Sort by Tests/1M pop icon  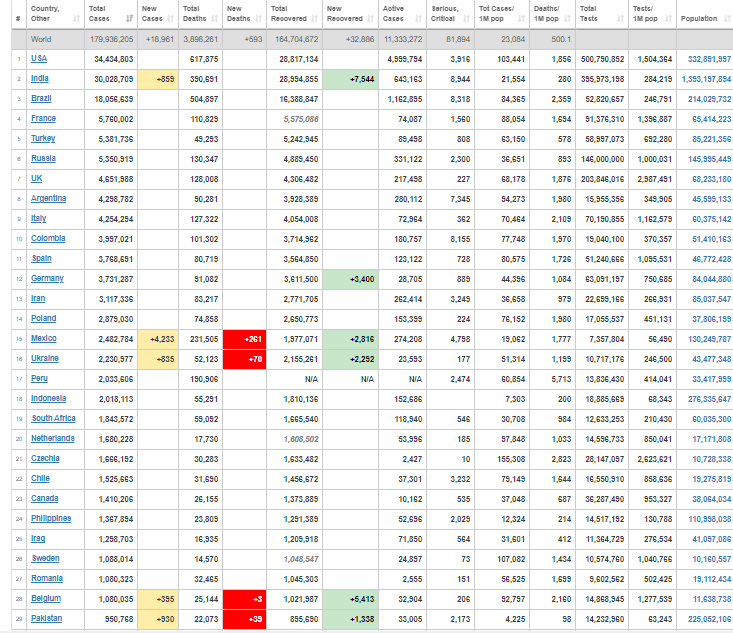click(668, 19)
